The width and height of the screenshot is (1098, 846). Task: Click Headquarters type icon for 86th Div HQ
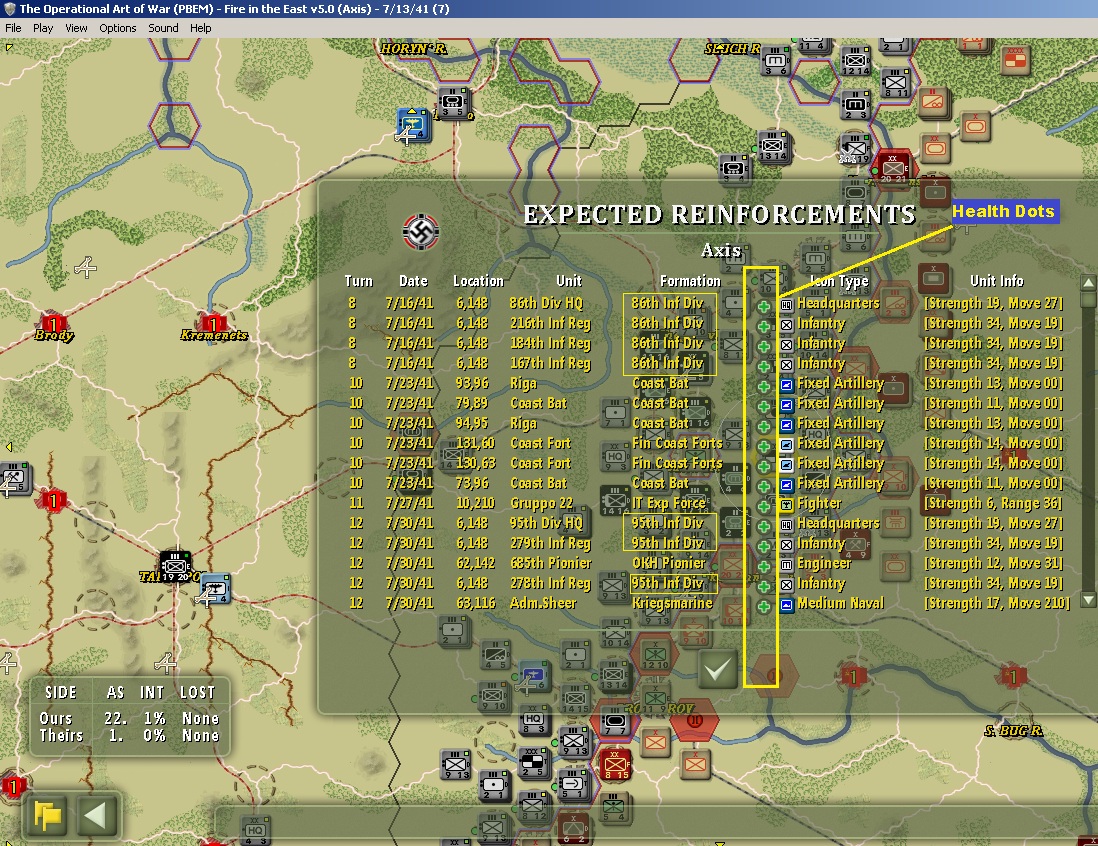pyautogui.click(x=786, y=305)
